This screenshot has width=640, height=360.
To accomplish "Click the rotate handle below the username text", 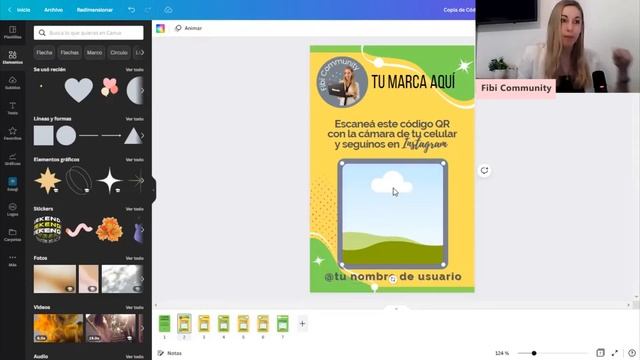I will tap(393, 279).
